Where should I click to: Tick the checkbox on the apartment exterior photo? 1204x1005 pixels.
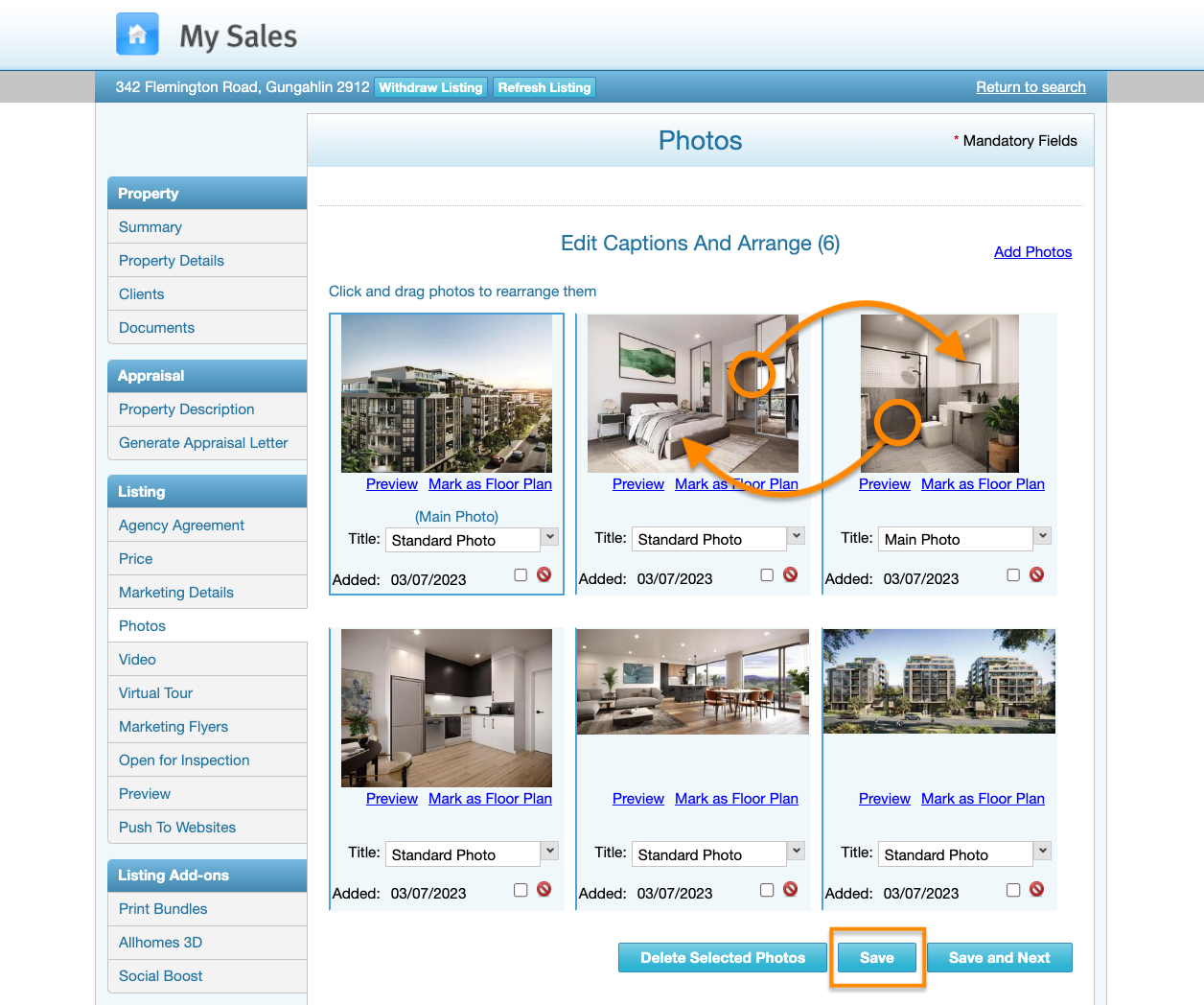coord(521,574)
